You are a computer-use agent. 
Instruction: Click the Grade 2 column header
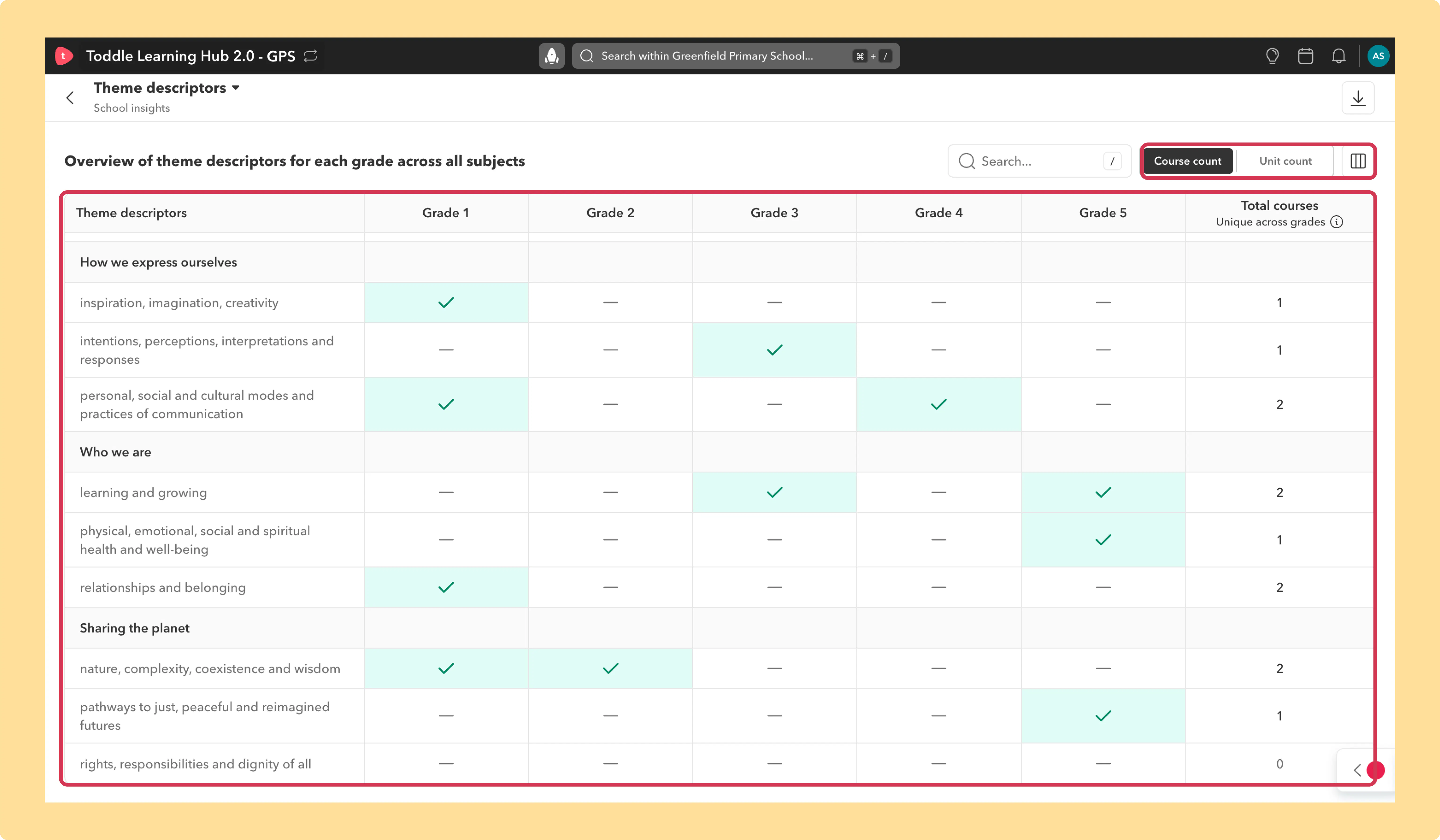[x=610, y=213]
